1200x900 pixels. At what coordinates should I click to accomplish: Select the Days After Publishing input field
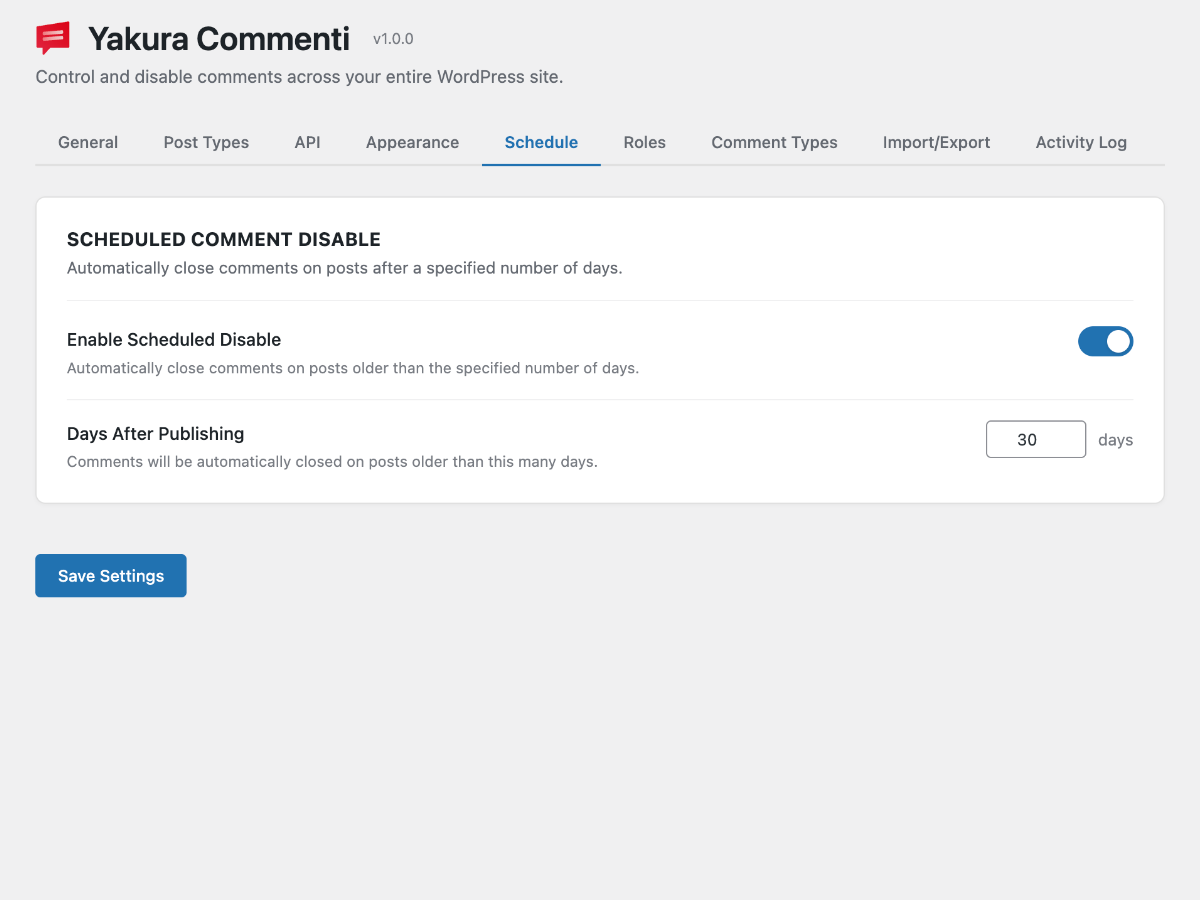coord(1036,439)
